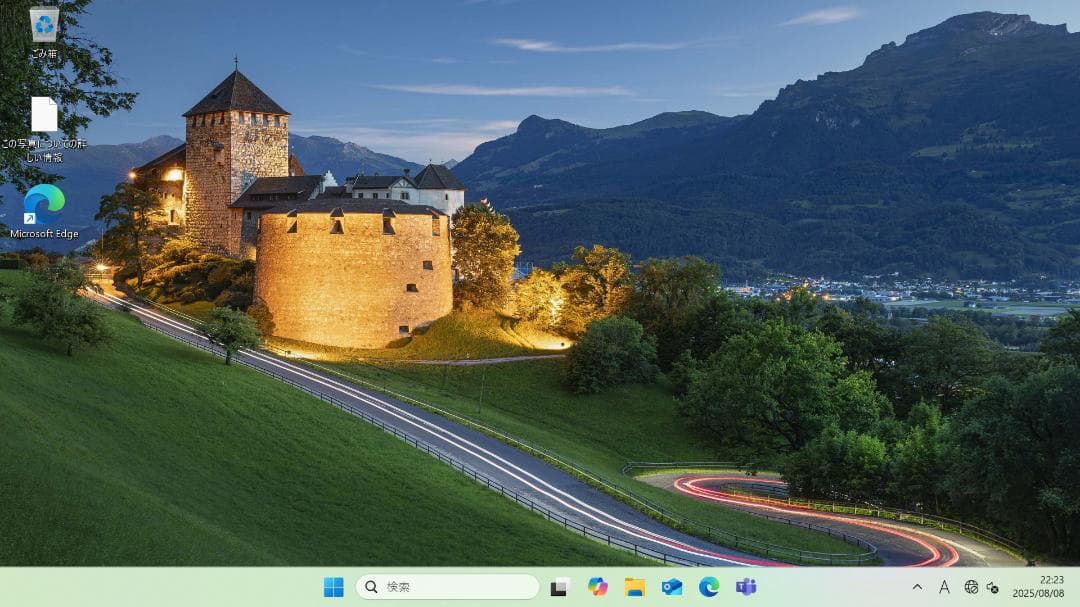The height and width of the screenshot is (607, 1080).
Task: Open File Explorer from the taskbar
Action: pyautogui.click(x=635, y=587)
